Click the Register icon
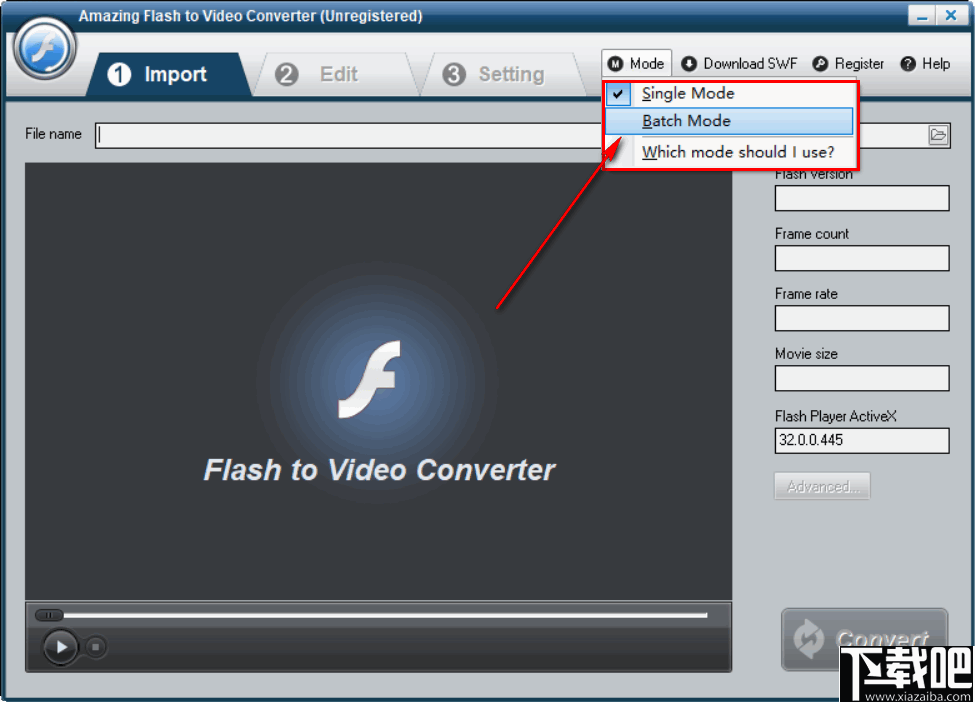This screenshot has width=975, height=702. 822,63
